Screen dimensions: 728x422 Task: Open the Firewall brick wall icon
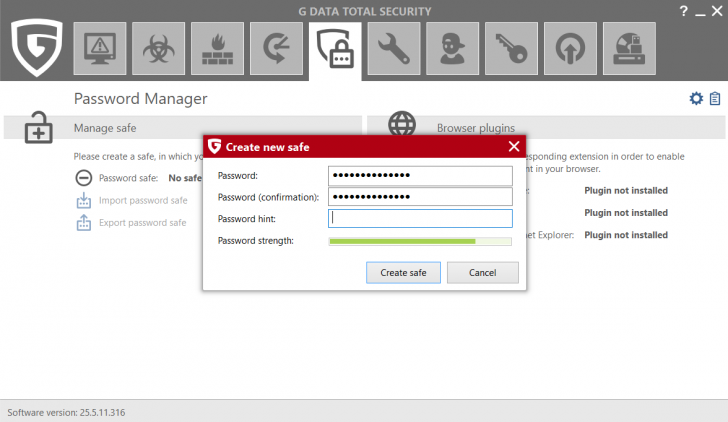pyautogui.click(x=217, y=48)
